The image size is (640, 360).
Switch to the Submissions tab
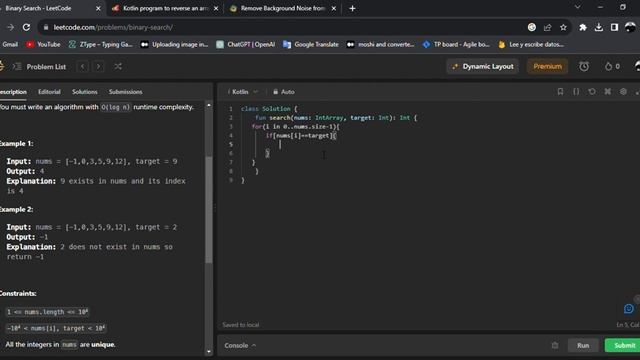pyautogui.click(x=126, y=92)
